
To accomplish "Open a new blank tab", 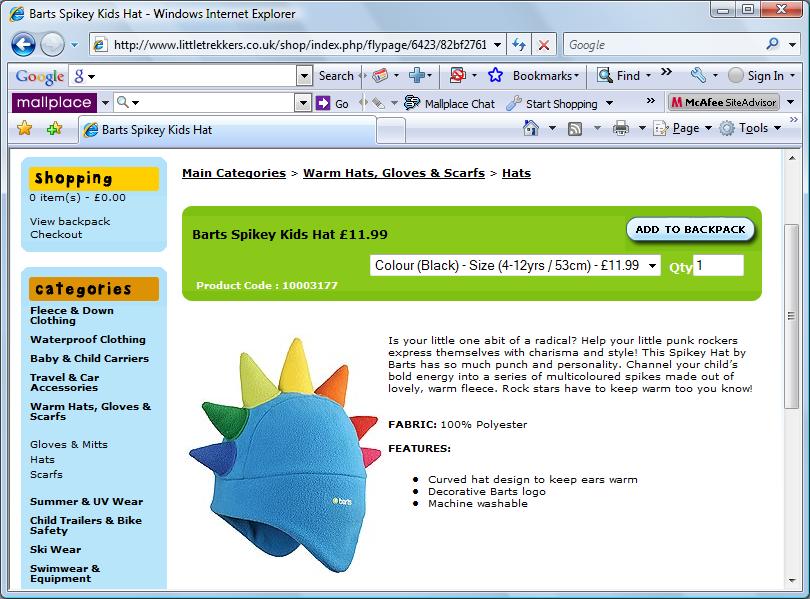I will click(391, 130).
